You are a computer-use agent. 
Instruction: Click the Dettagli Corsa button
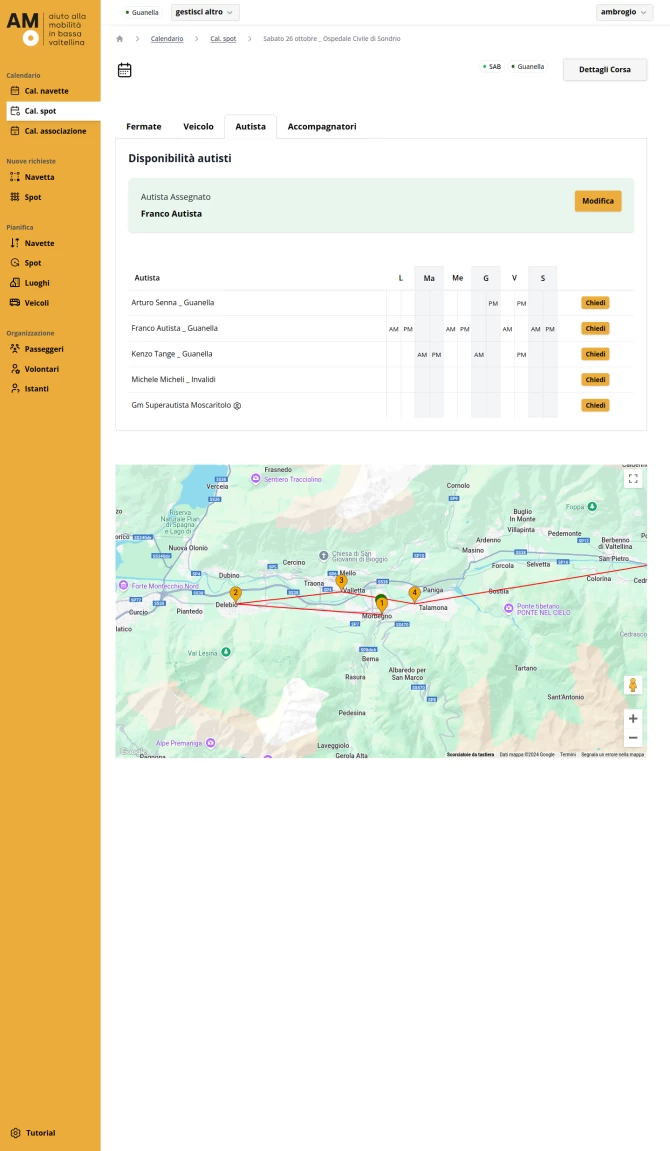point(604,70)
